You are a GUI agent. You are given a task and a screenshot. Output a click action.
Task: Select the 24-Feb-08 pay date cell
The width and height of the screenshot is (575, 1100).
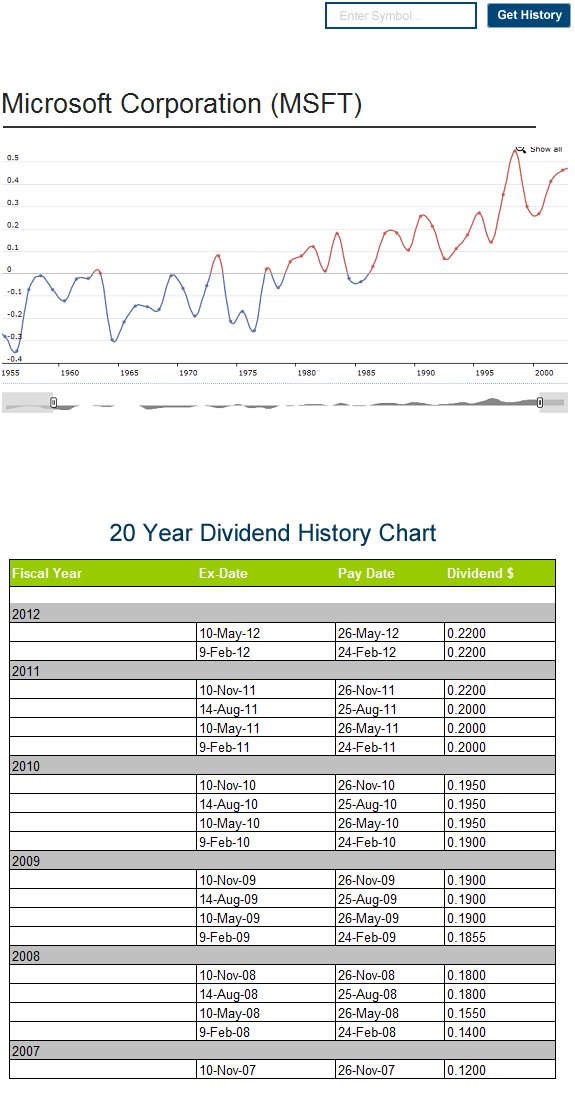point(390,1031)
